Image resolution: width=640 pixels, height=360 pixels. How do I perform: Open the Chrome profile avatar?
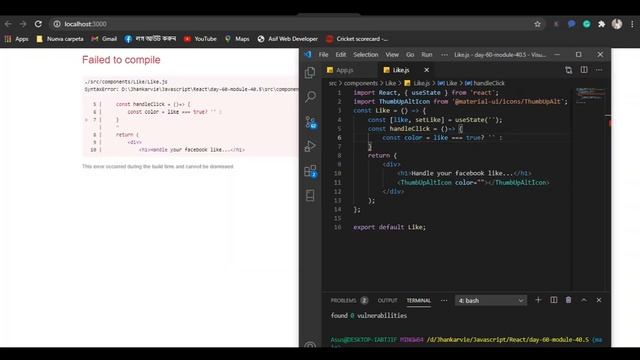(617, 24)
